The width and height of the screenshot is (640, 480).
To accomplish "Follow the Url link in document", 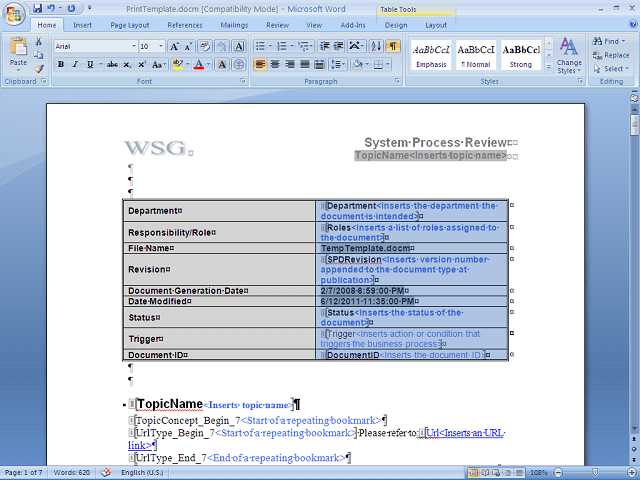I will coord(465,433).
